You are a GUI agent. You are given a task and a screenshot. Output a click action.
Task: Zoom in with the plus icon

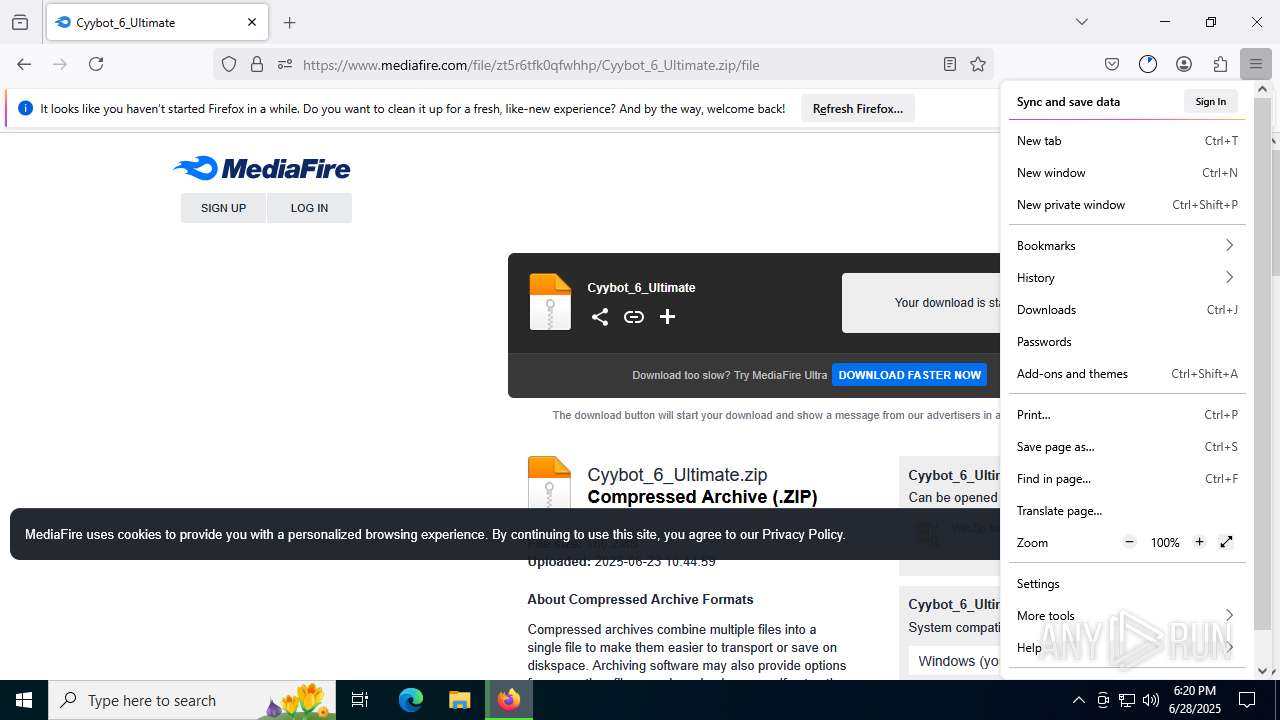pos(1199,542)
